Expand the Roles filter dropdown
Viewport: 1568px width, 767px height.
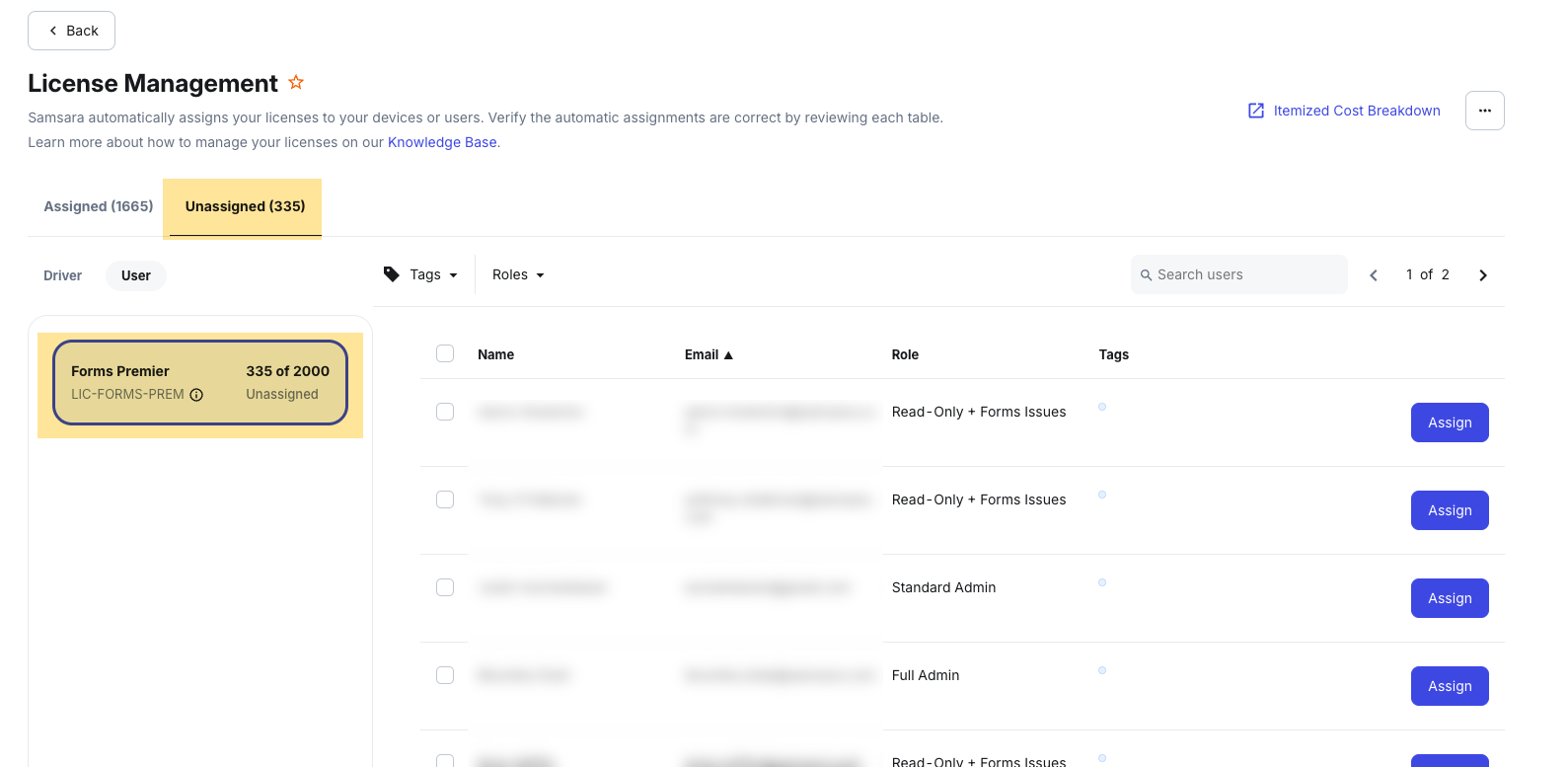click(518, 275)
